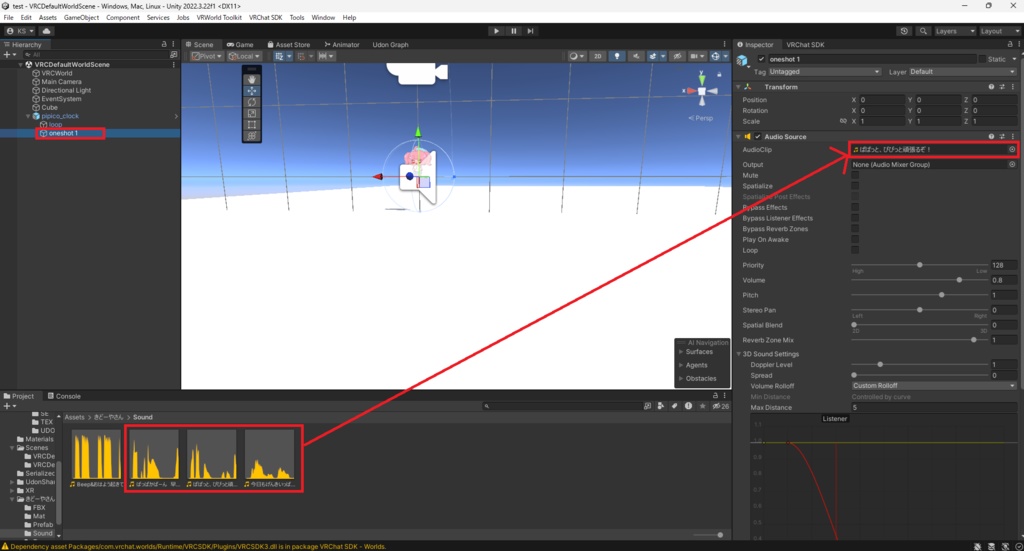Select the Transform combined tool

click(251, 136)
